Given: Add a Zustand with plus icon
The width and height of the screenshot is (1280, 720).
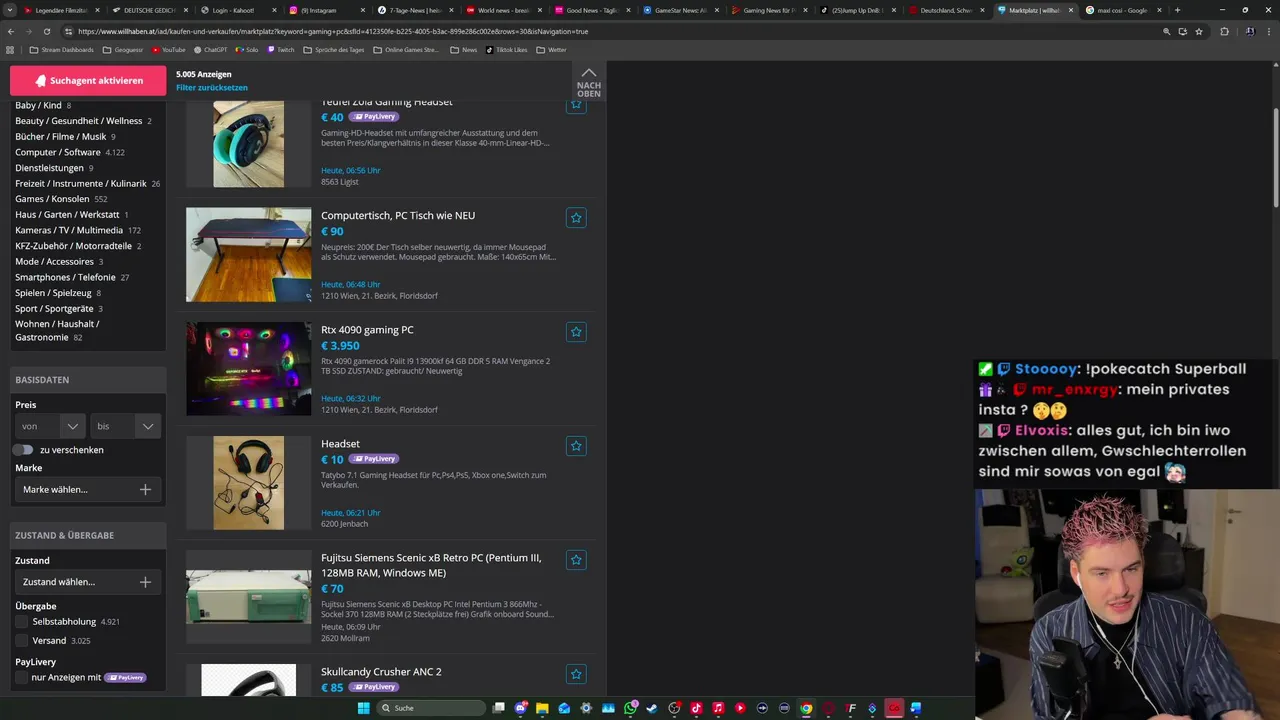Looking at the screenshot, I should tap(145, 582).
